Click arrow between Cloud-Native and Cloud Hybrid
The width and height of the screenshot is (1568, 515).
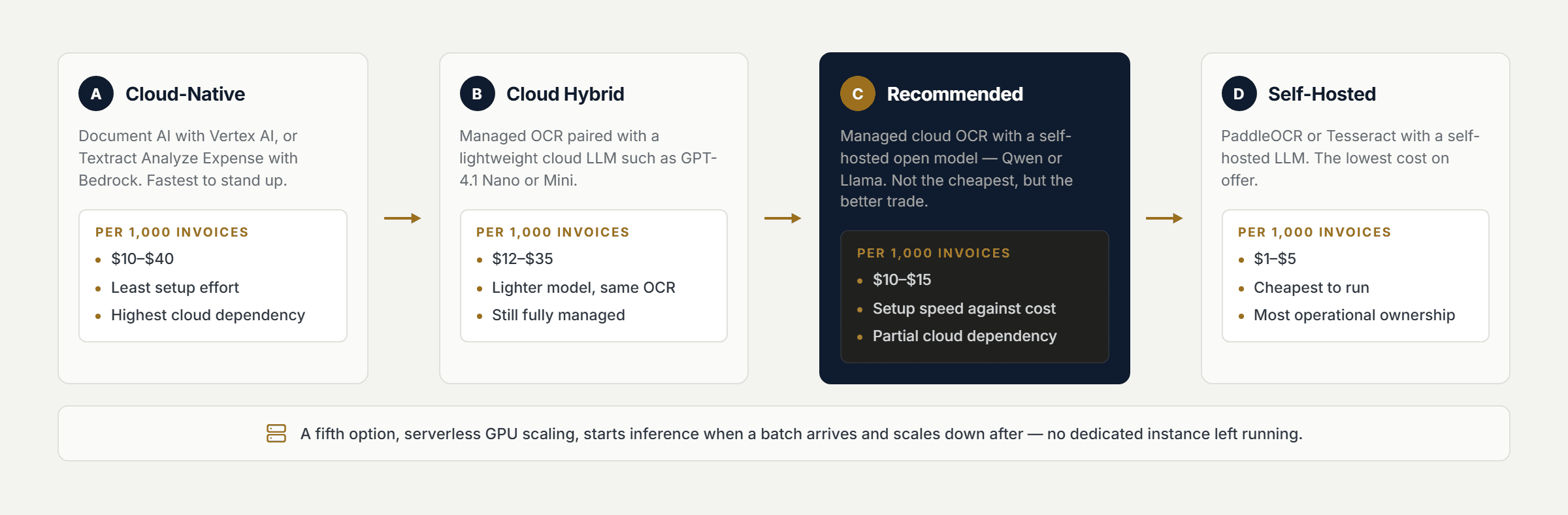click(402, 218)
